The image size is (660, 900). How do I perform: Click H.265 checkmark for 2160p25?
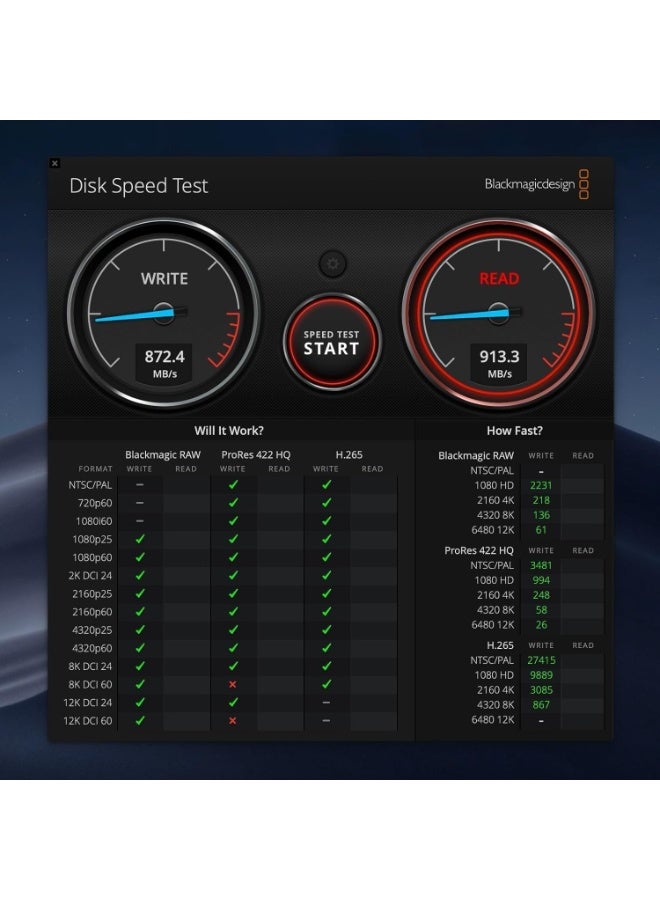point(326,593)
